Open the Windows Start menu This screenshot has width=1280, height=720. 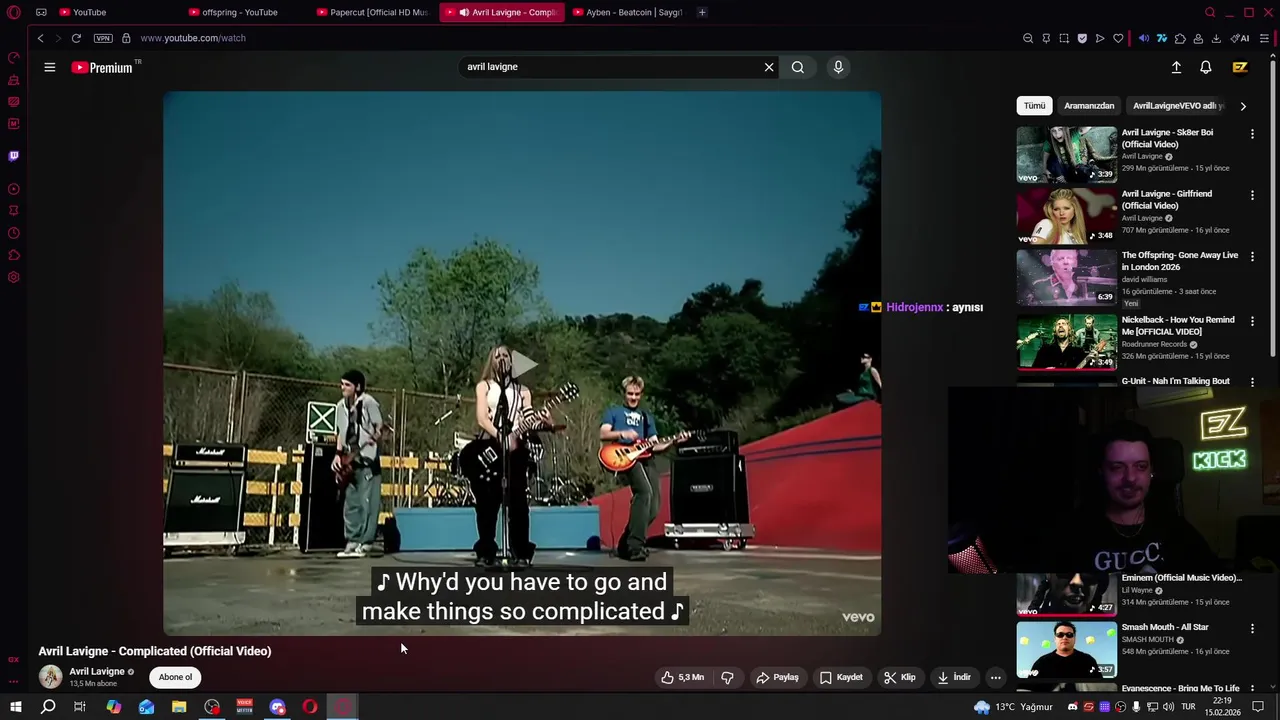[x=15, y=707]
